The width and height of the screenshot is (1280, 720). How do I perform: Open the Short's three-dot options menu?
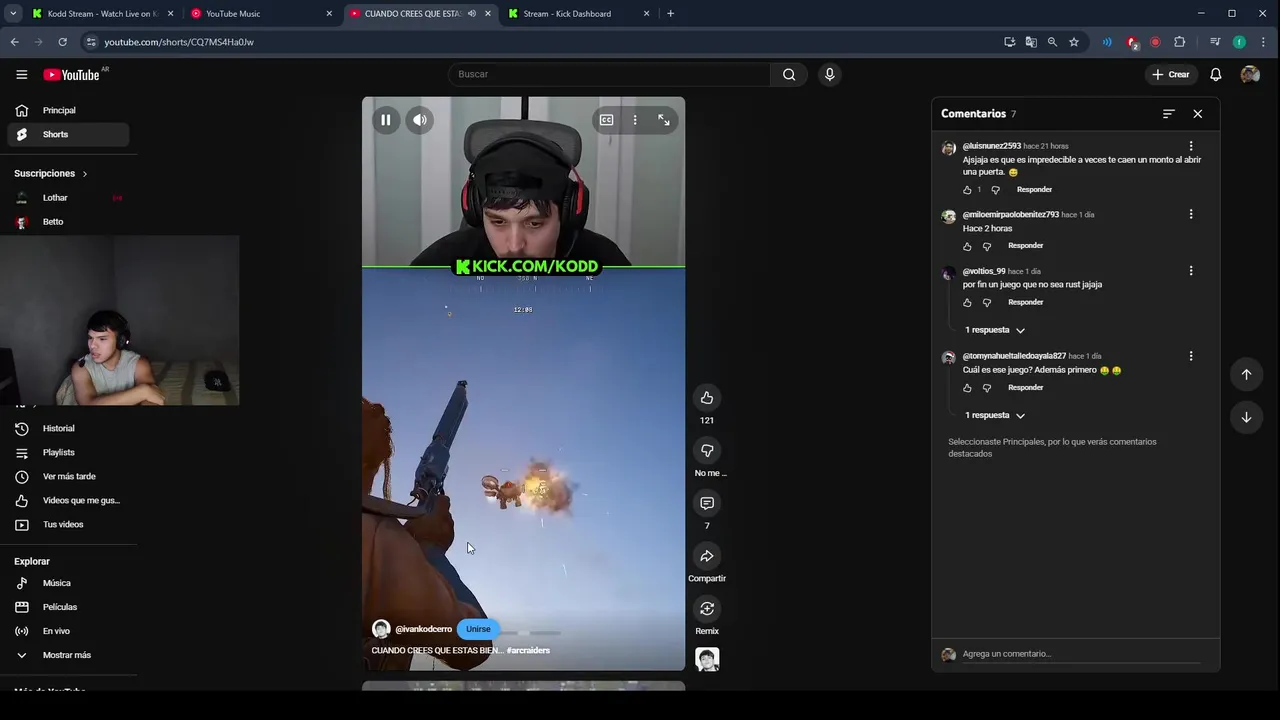[x=635, y=120]
